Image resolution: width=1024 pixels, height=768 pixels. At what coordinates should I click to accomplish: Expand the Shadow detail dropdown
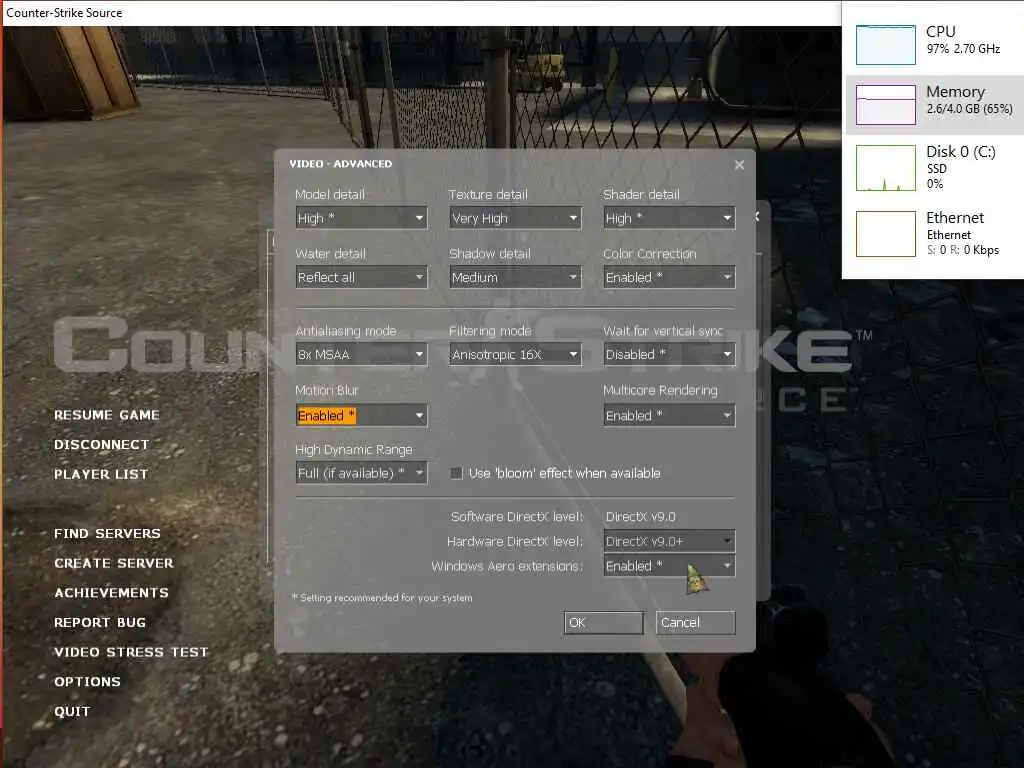coord(515,278)
